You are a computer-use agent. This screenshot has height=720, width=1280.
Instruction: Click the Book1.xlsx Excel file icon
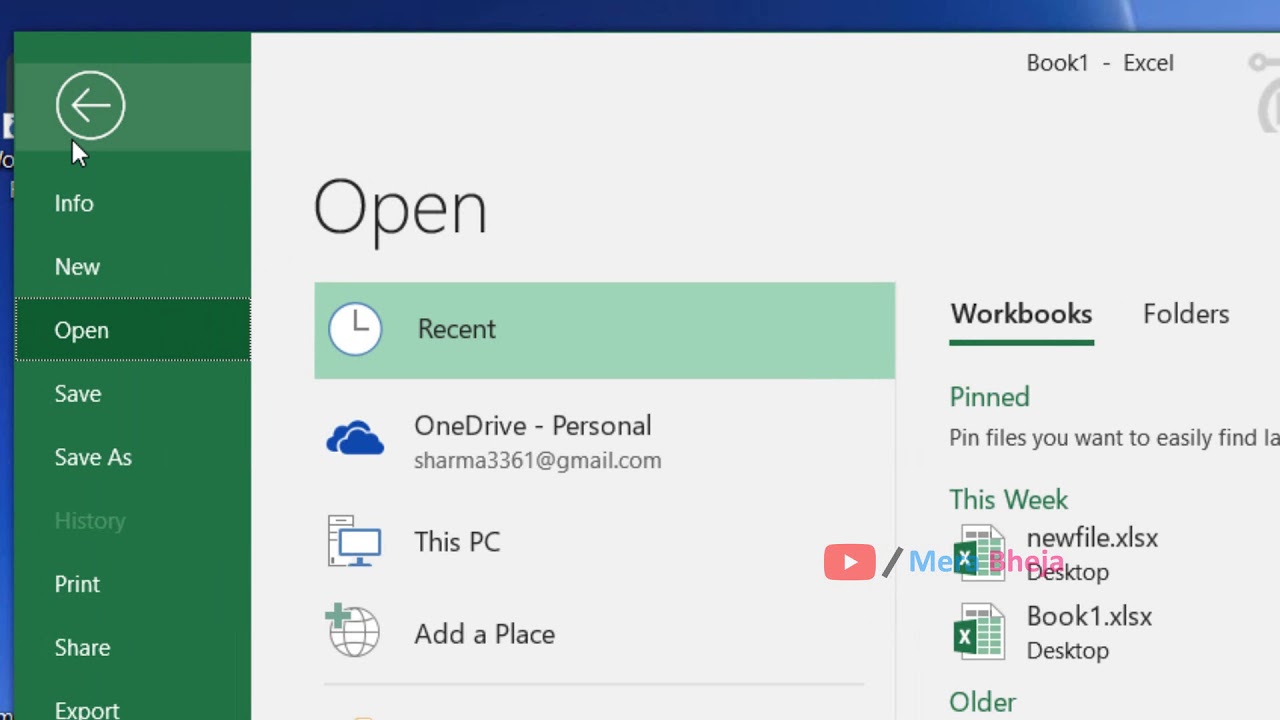pos(979,631)
